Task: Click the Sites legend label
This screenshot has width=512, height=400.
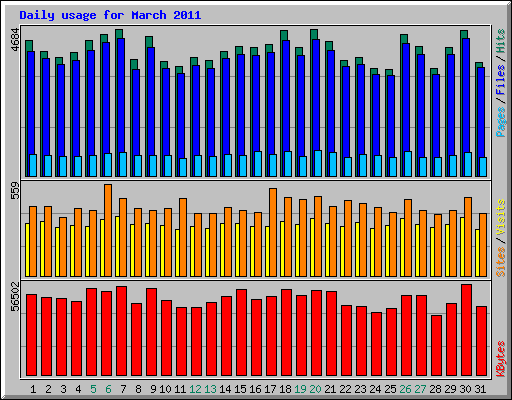Action: coord(500,262)
